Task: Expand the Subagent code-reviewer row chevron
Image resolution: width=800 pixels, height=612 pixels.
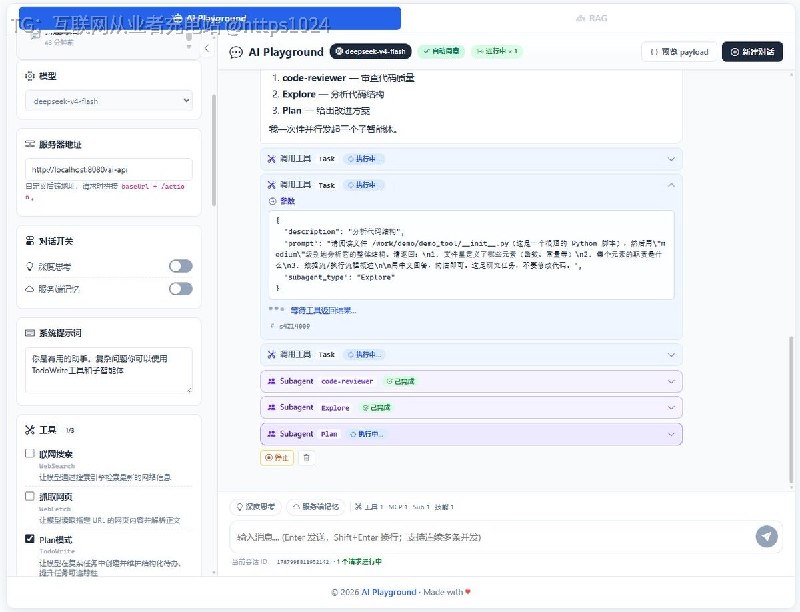Action: [x=671, y=381]
